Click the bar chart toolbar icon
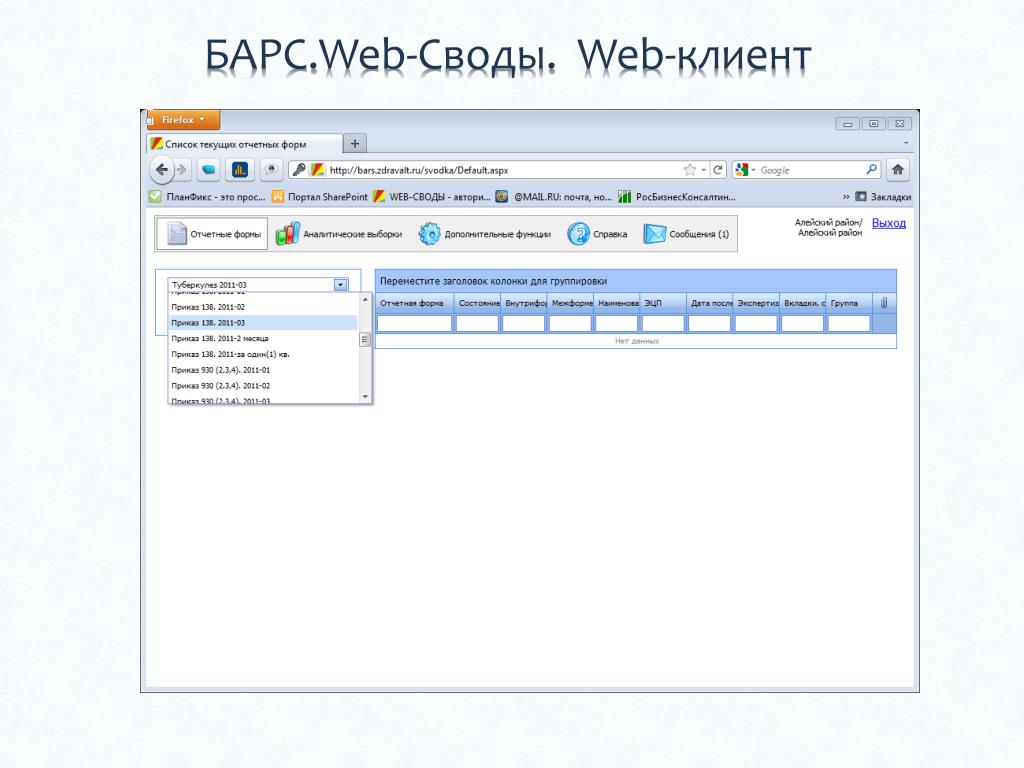Screen dimensions: 1024x768 tap(240, 170)
